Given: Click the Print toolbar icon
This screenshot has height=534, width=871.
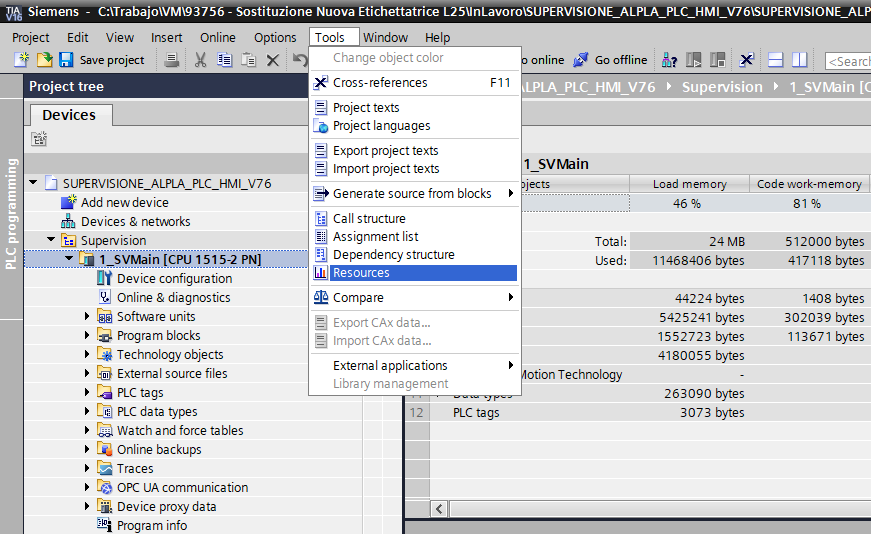Looking at the screenshot, I should pyautogui.click(x=172, y=59).
